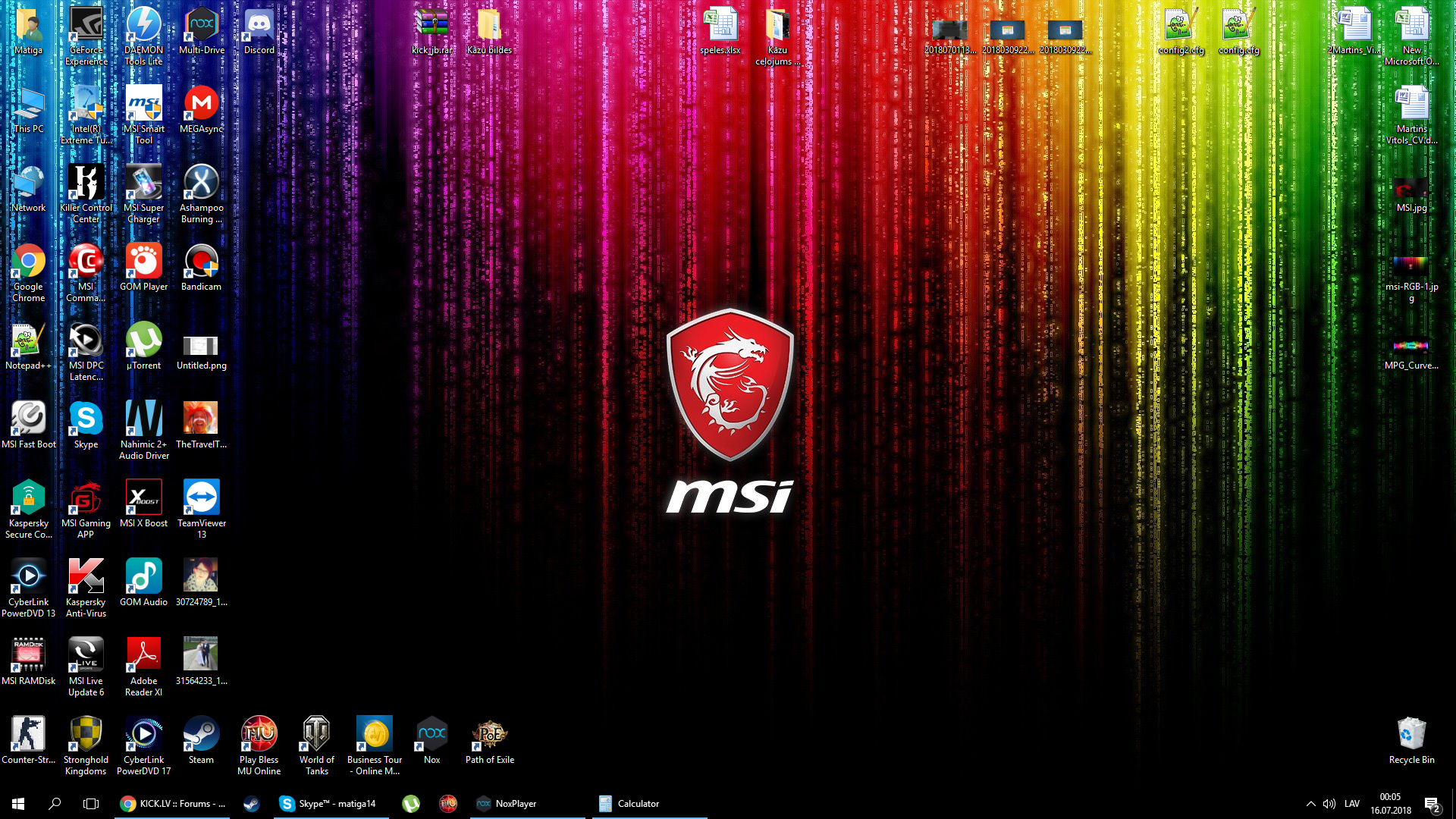Open Task View on taskbar
1456x819 pixels.
[91, 804]
